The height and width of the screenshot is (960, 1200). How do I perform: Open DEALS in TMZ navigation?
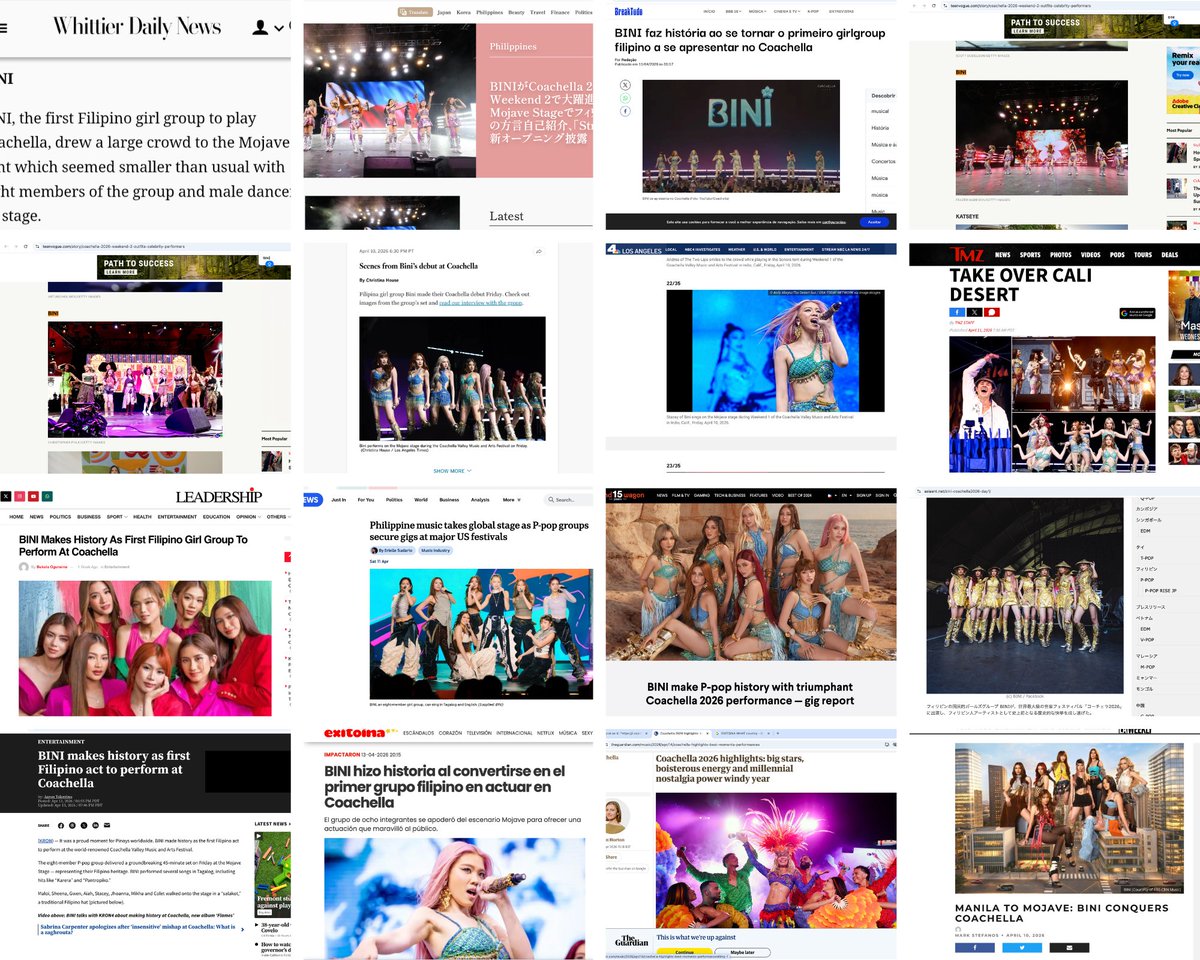[1169, 255]
